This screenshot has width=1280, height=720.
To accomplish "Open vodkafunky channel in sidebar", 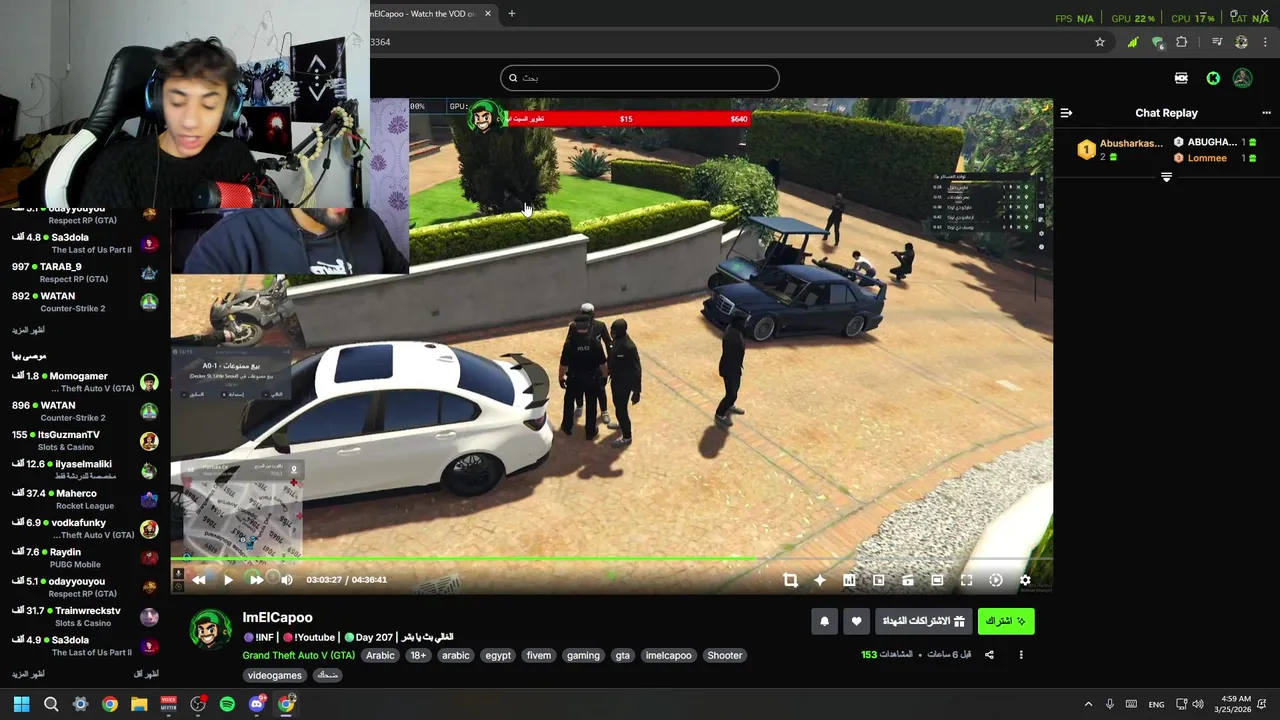I will [85, 529].
